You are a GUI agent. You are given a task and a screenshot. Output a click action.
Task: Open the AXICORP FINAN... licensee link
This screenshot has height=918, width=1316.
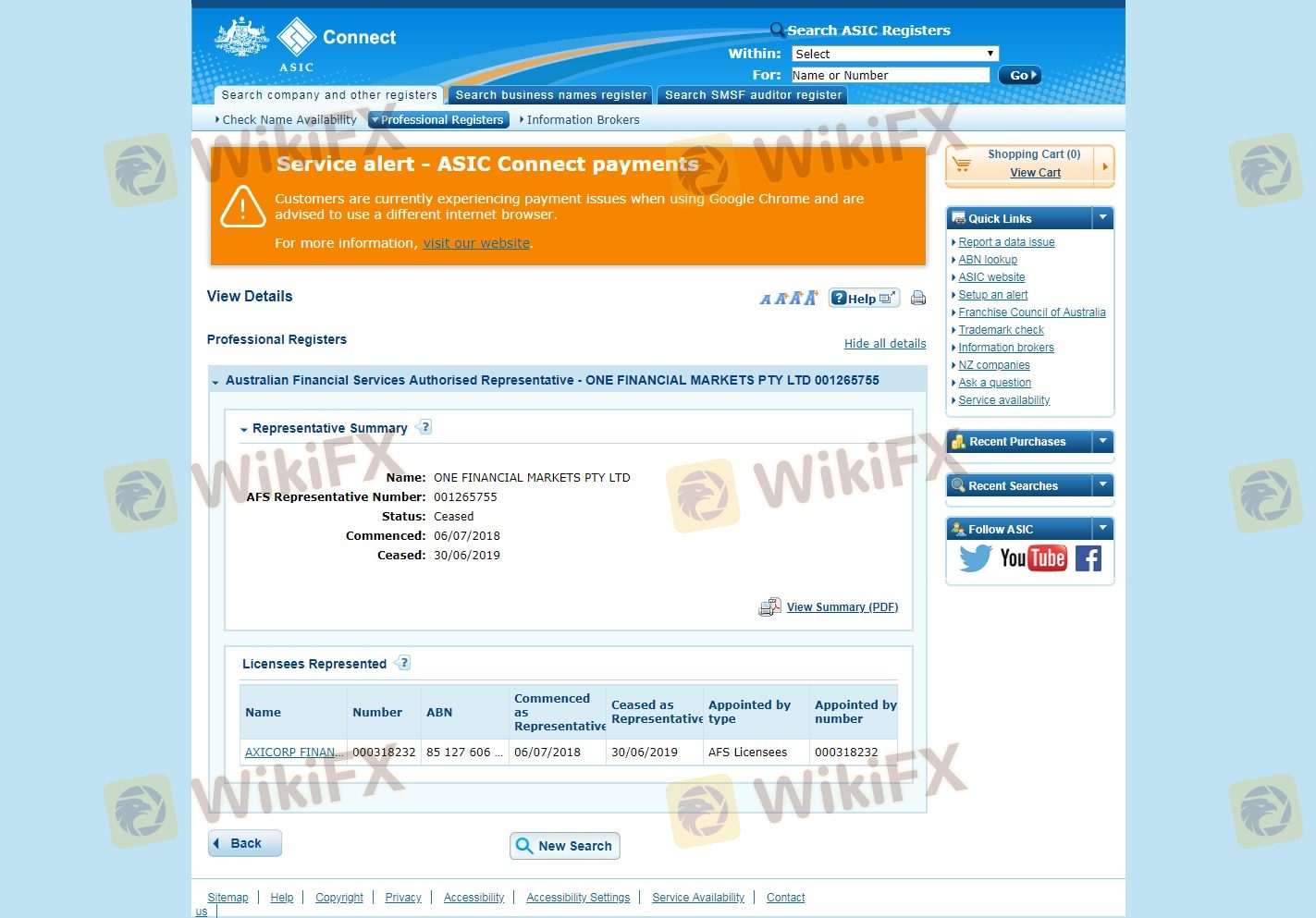coord(293,753)
